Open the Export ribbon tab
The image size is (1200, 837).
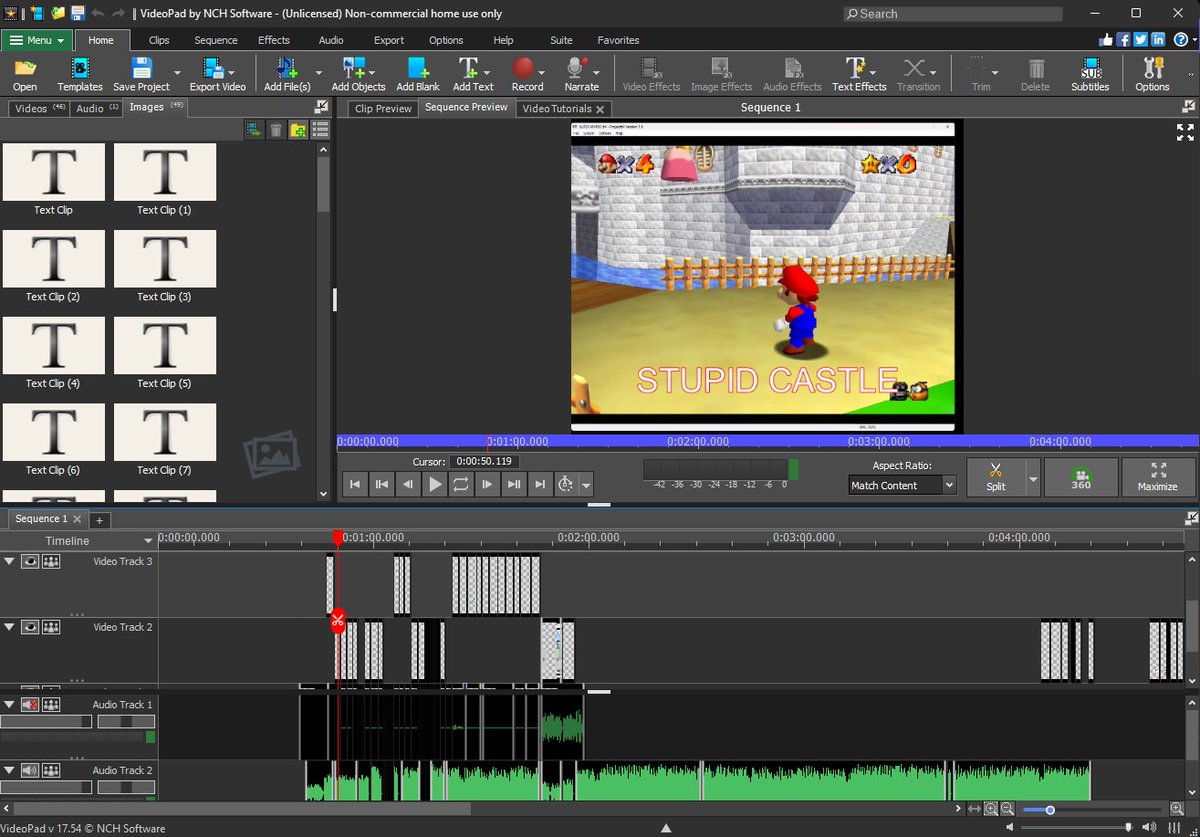tap(389, 40)
